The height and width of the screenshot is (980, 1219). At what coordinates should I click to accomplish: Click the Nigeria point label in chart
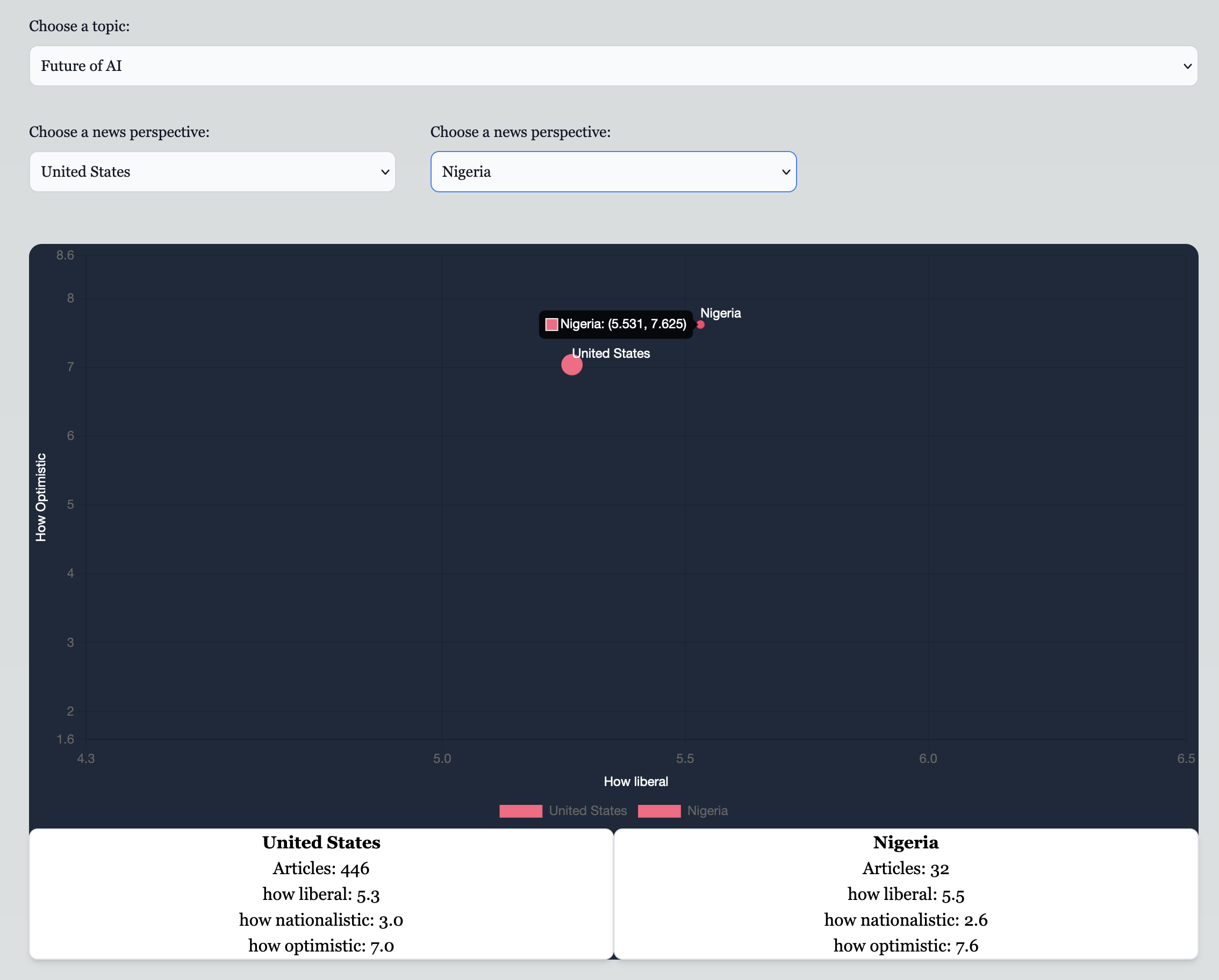point(720,313)
